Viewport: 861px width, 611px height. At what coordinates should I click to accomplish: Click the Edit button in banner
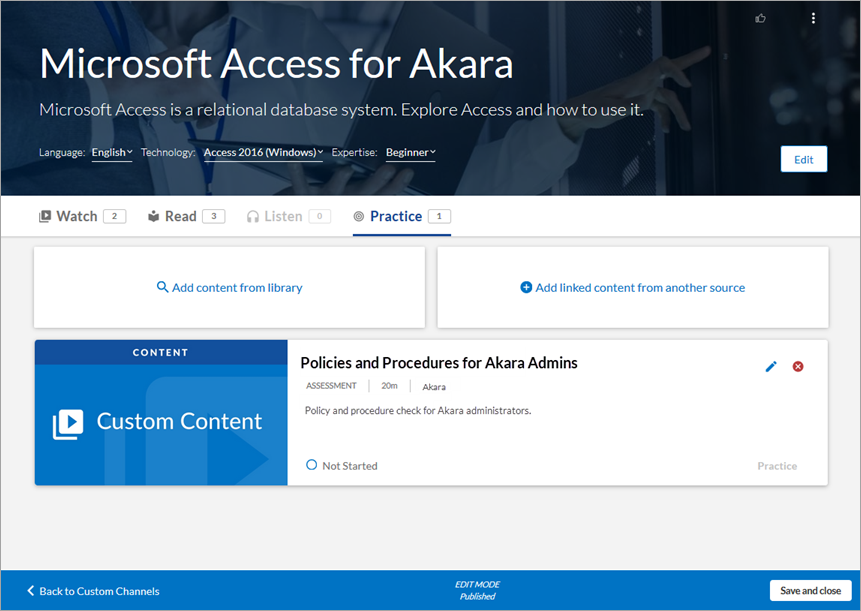click(803, 159)
